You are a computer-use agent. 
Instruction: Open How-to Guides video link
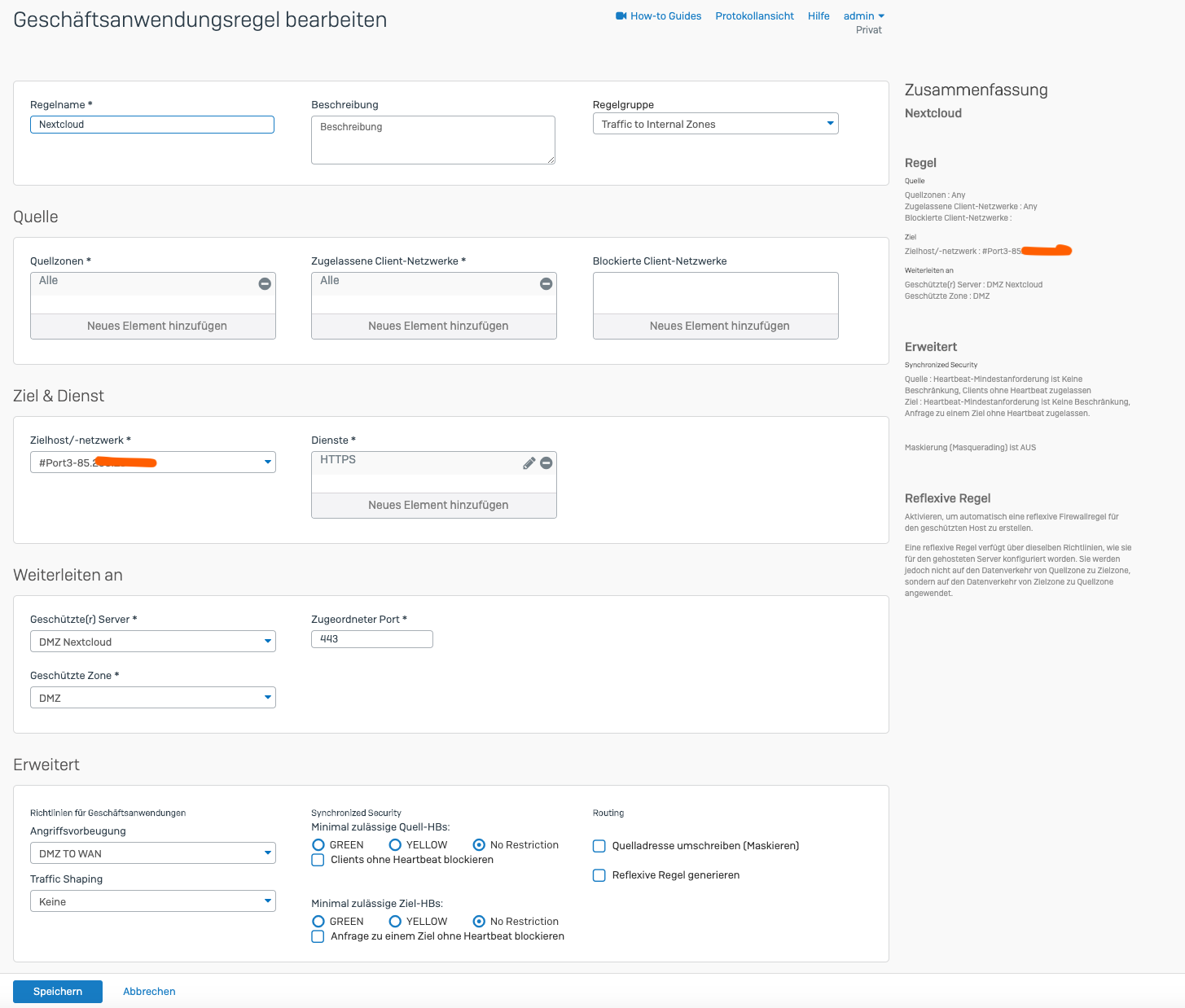[658, 15]
